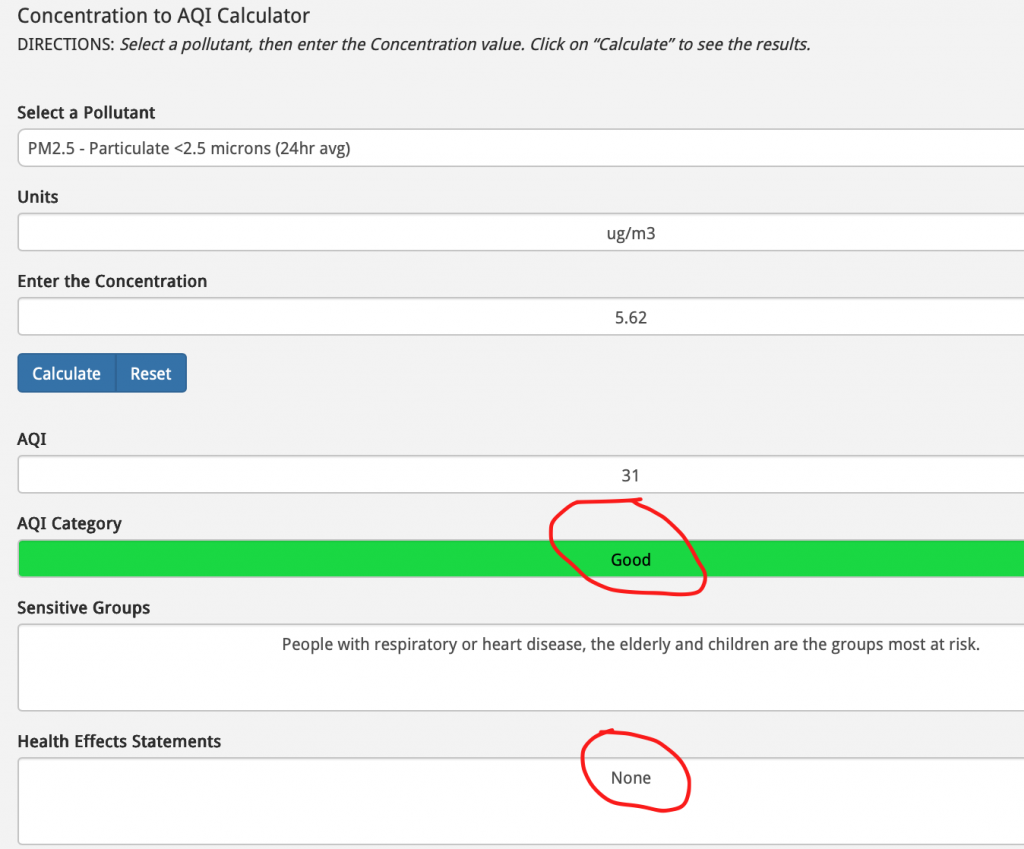The width and height of the screenshot is (1024, 849).
Task: Click the "DIRECTIONS:" word under the heading
Action: point(66,46)
